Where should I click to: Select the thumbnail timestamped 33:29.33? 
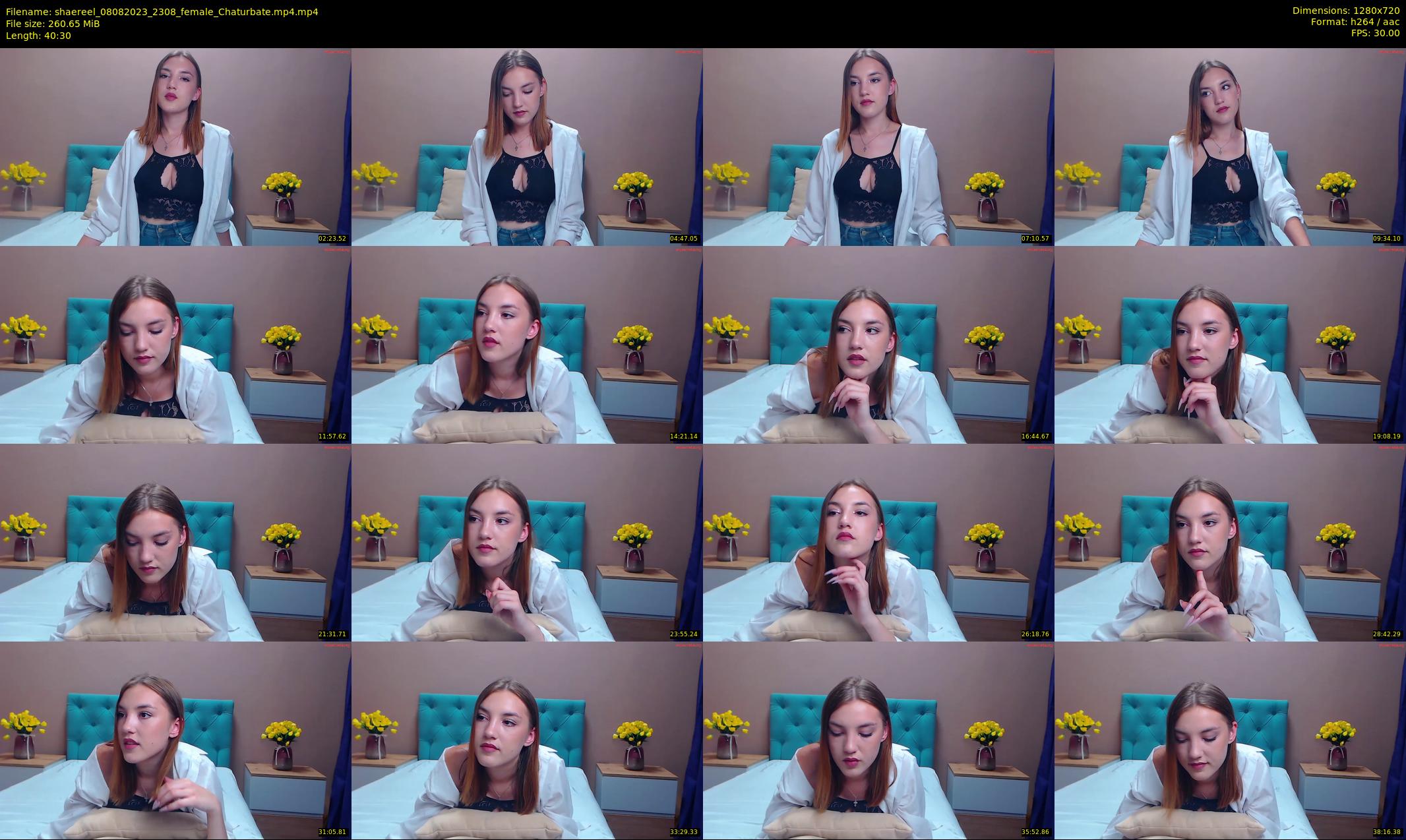click(x=527, y=740)
